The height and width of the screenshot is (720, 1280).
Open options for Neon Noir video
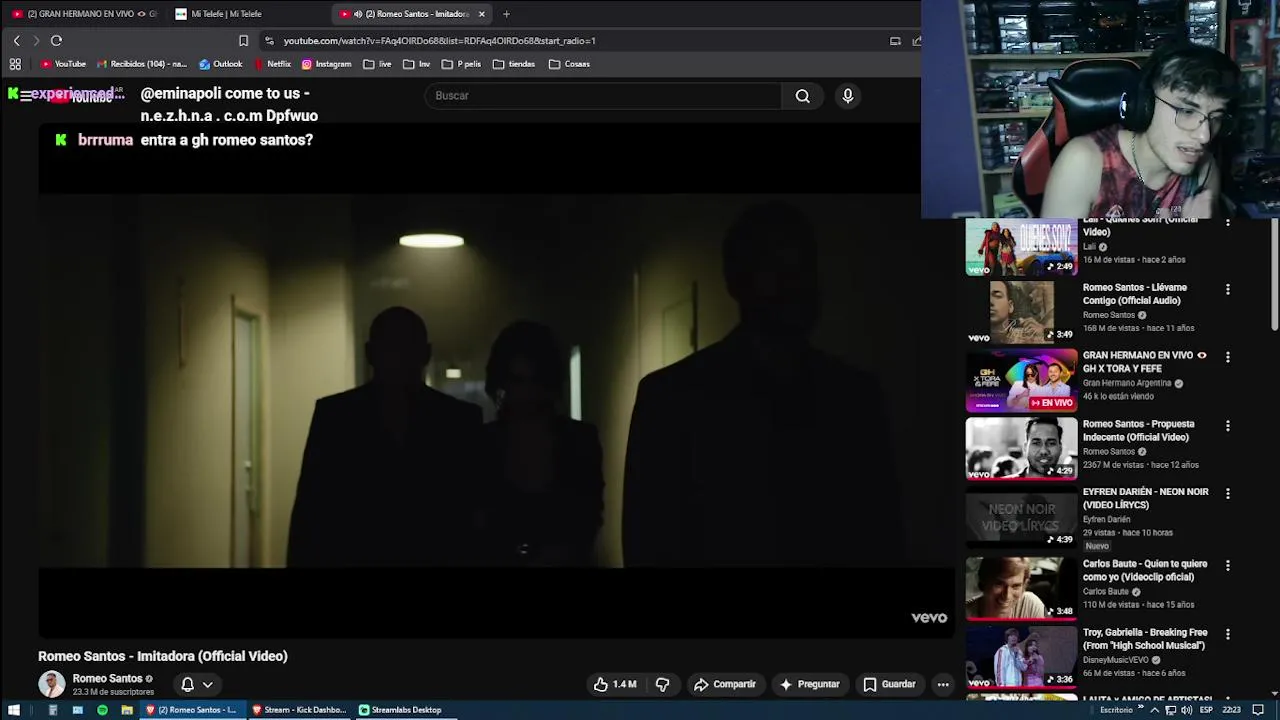point(1227,494)
